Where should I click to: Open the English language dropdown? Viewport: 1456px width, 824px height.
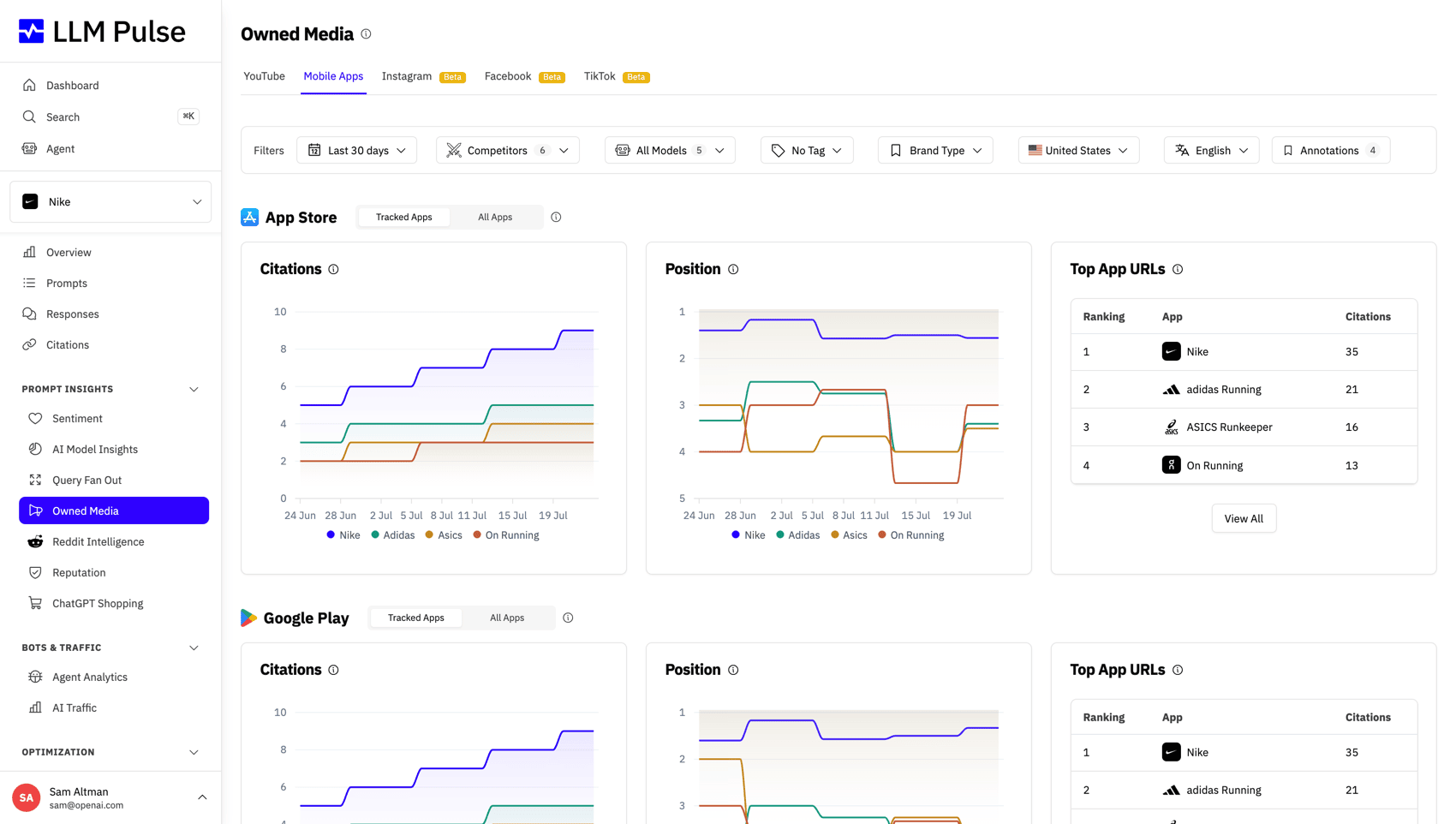point(1211,151)
